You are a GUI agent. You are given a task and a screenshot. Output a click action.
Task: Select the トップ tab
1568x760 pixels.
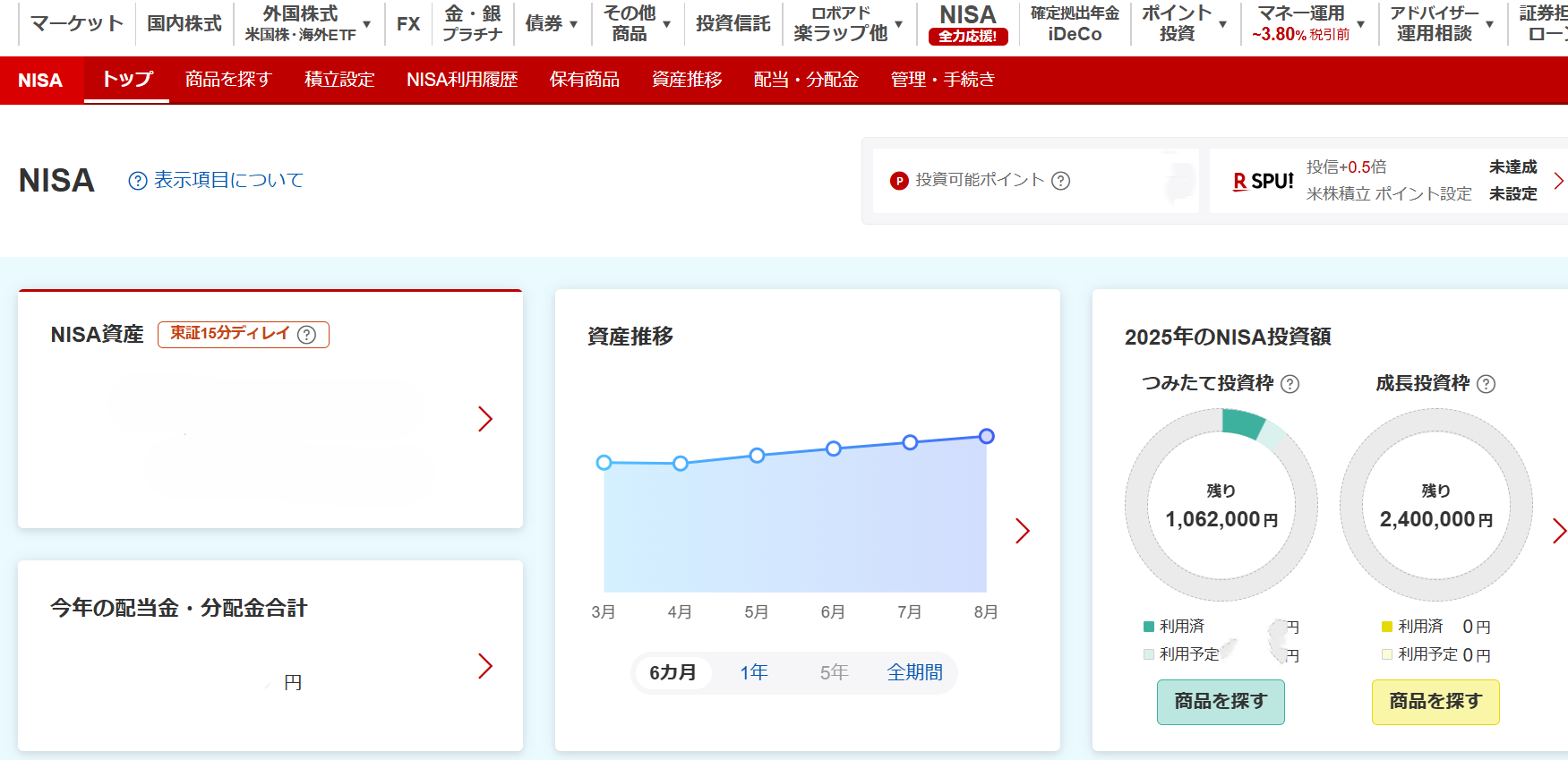[x=126, y=80]
